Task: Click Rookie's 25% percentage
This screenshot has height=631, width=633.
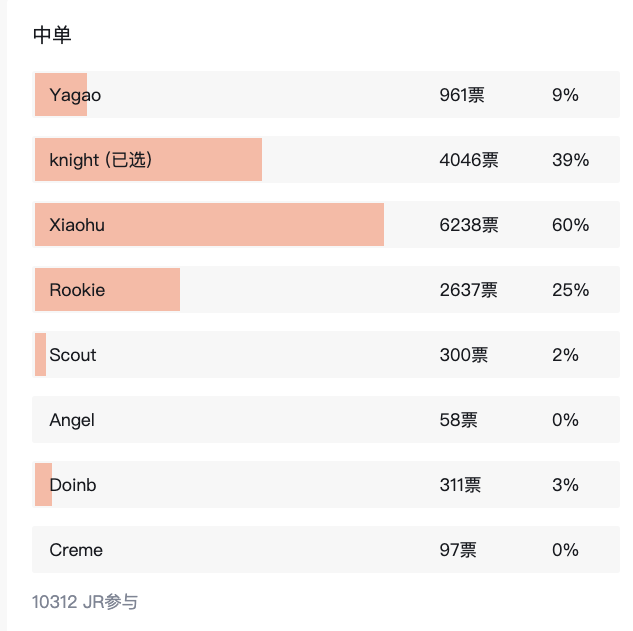Action: (570, 290)
